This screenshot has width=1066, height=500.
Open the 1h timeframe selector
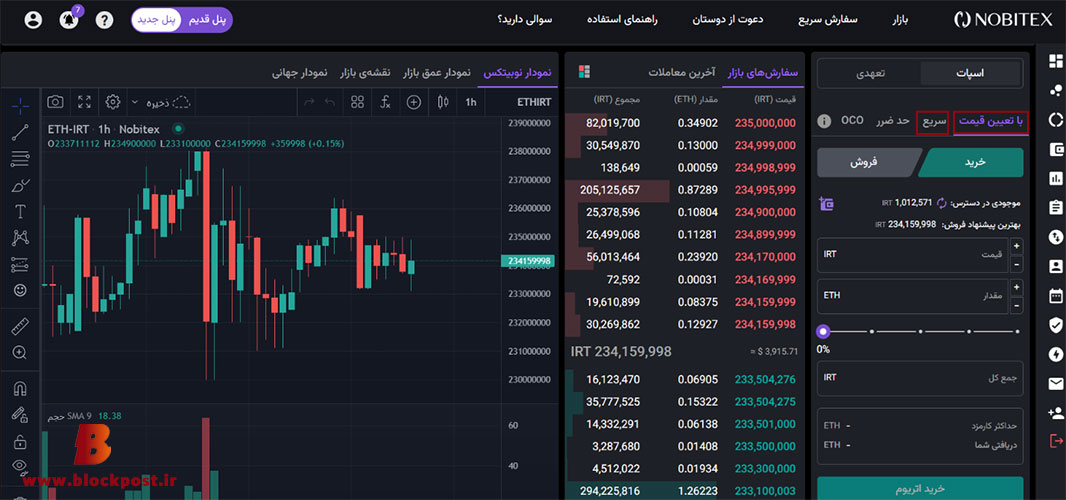click(x=470, y=102)
